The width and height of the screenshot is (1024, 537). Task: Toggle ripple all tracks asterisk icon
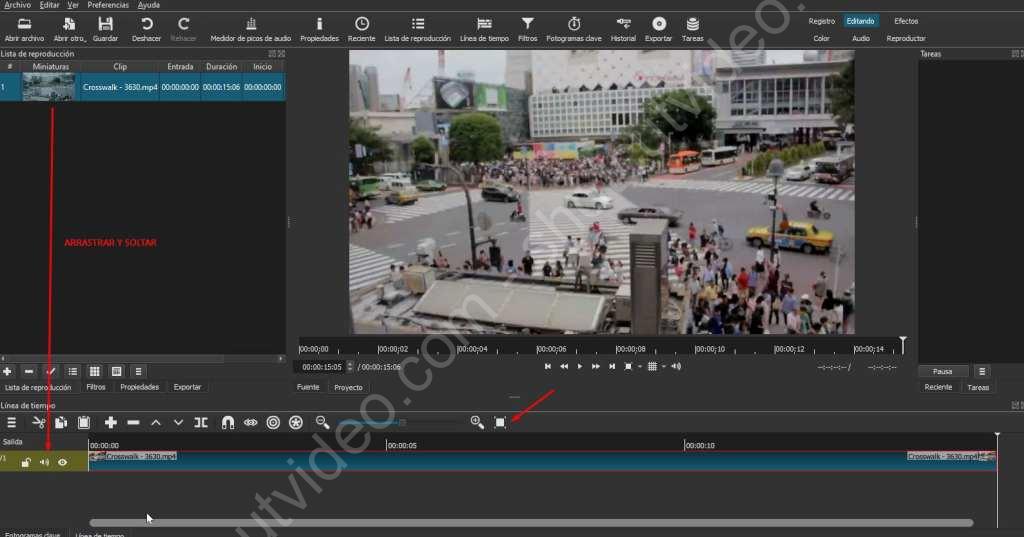coord(296,423)
